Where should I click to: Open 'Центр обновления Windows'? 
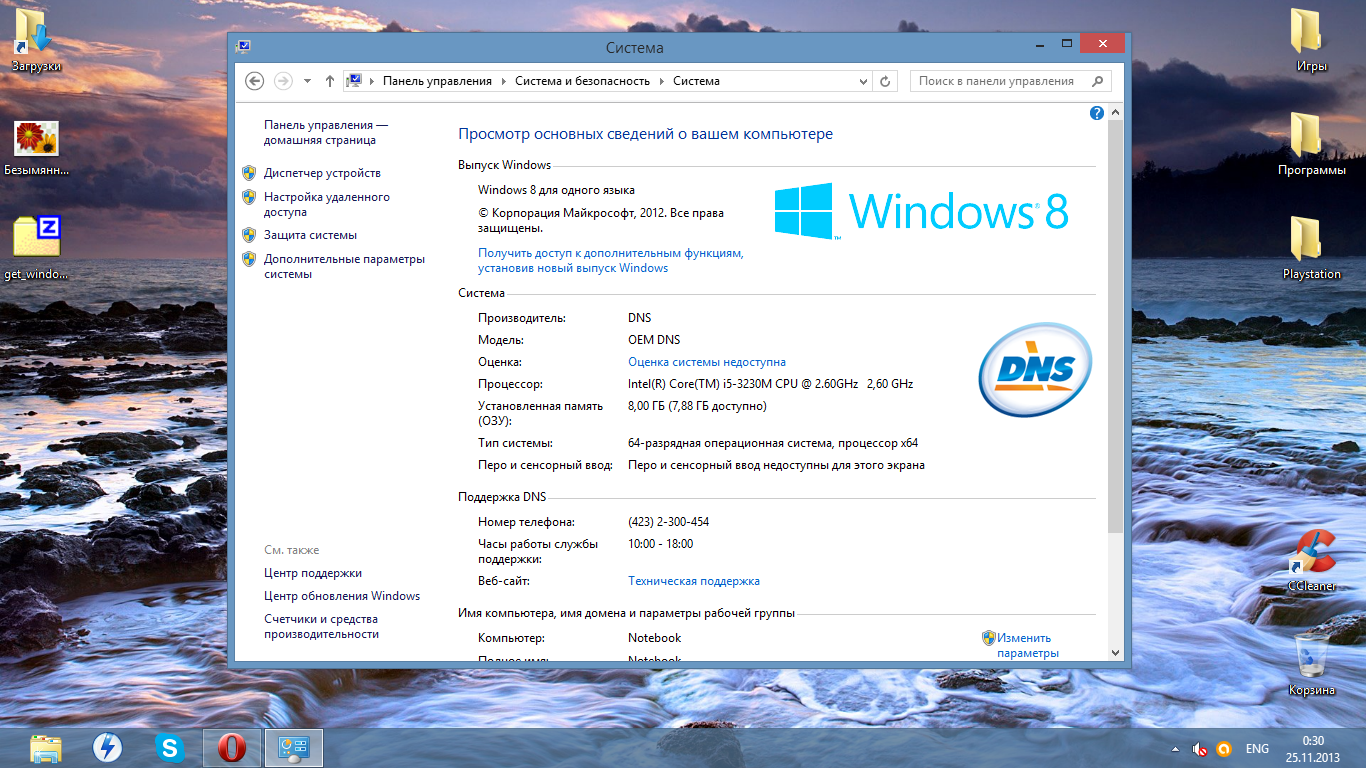[x=342, y=596]
